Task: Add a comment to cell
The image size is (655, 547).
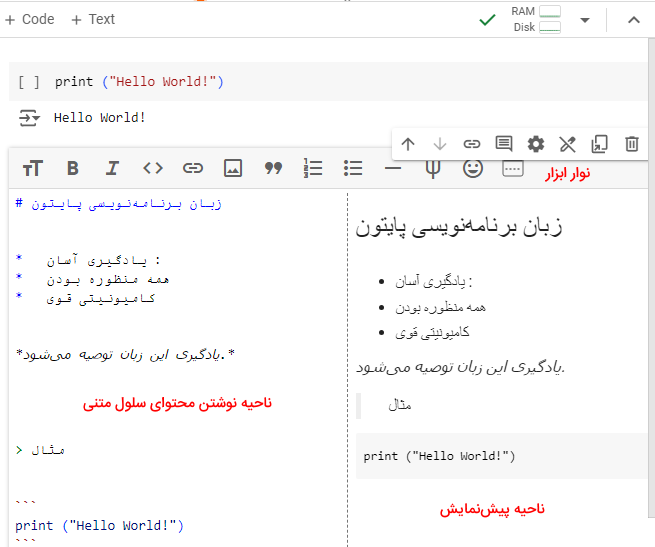Action: pyautogui.click(x=504, y=144)
